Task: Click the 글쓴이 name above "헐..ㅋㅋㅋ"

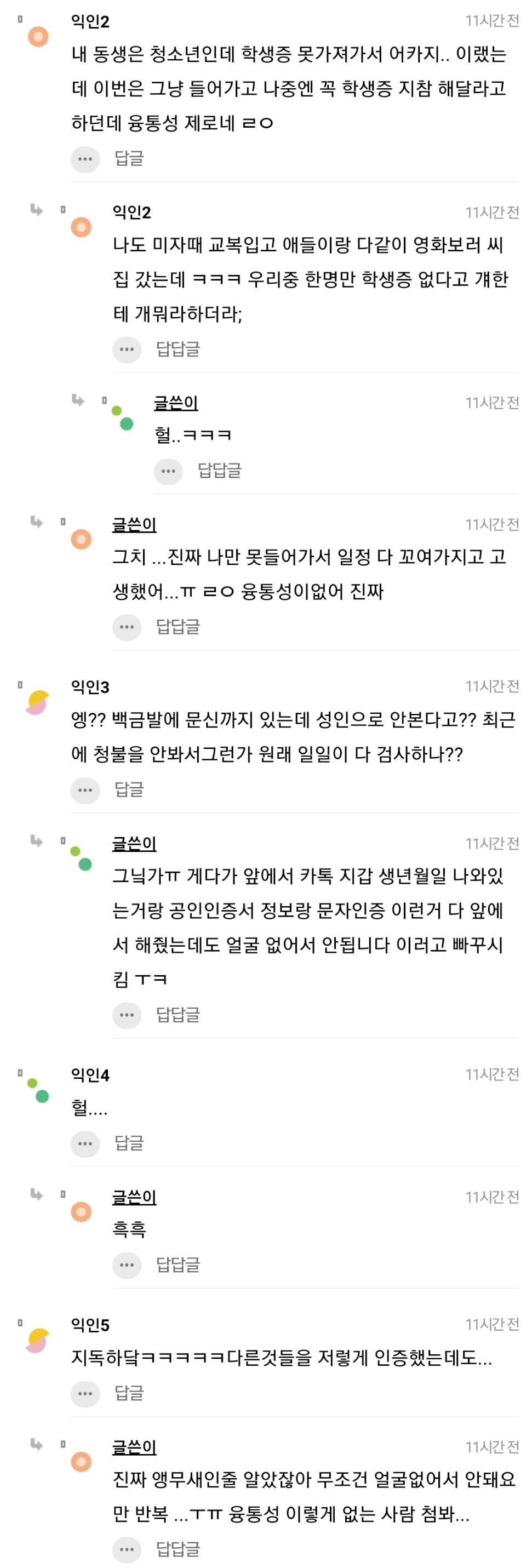Action: pos(176,402)
